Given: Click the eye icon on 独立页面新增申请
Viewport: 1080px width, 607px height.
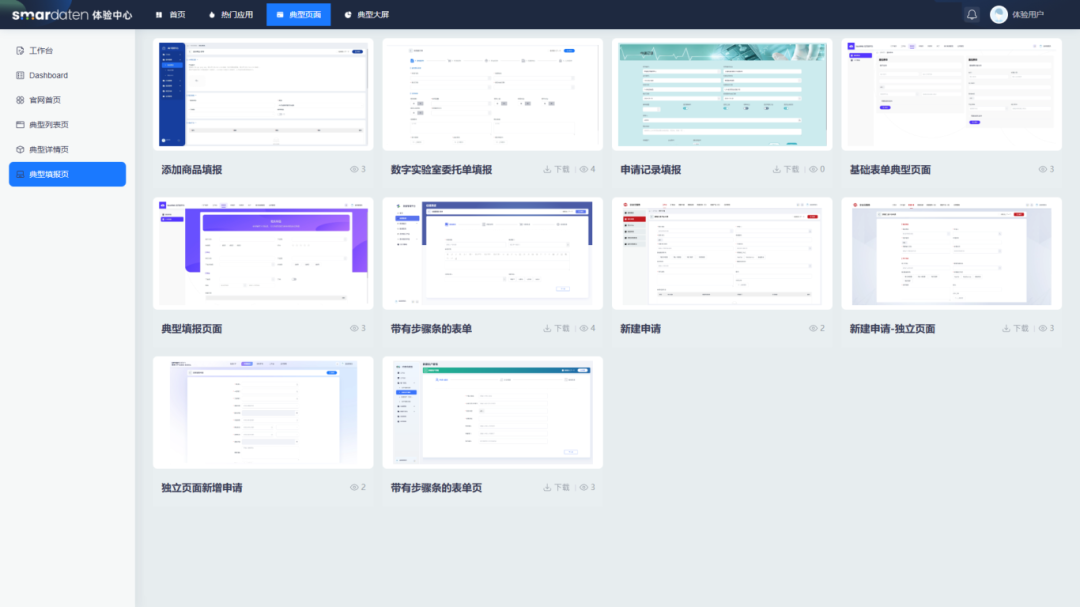Looking at the screenshot, I should [354, 488].
